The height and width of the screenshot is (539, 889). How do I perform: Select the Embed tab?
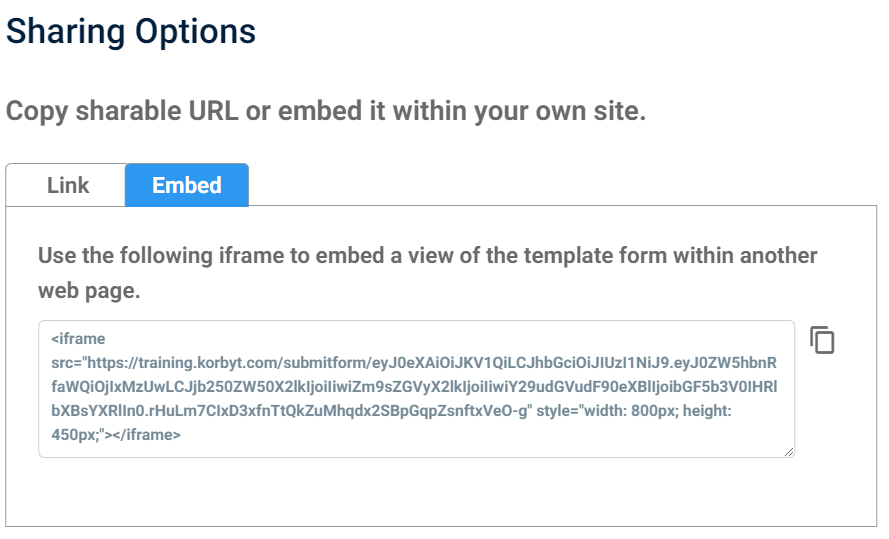(x=187, y=186)
